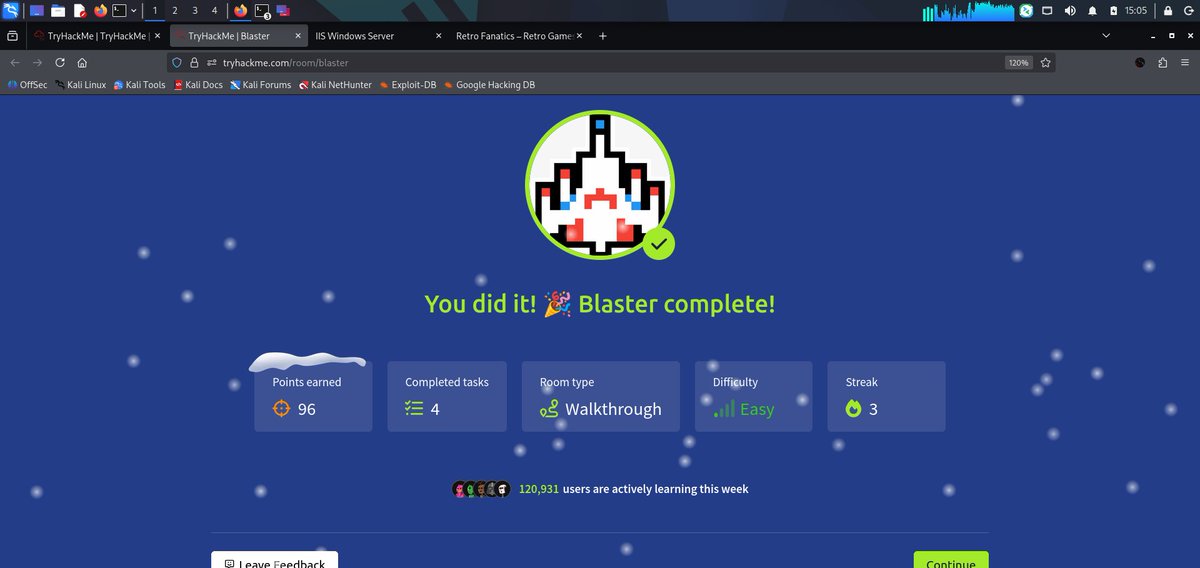The height and width of the screenshot is (568, 1200).
Task: Open the volume control tray icon
Action: coord(1070,11)
